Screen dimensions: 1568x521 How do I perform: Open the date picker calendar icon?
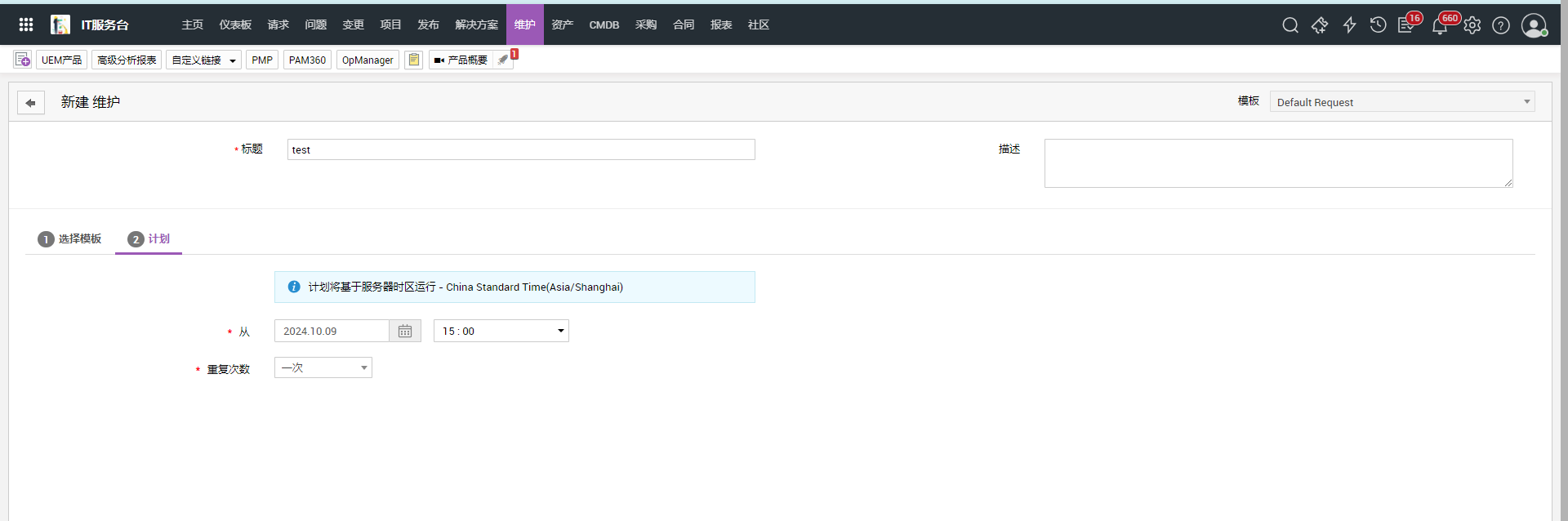(405, 331)
